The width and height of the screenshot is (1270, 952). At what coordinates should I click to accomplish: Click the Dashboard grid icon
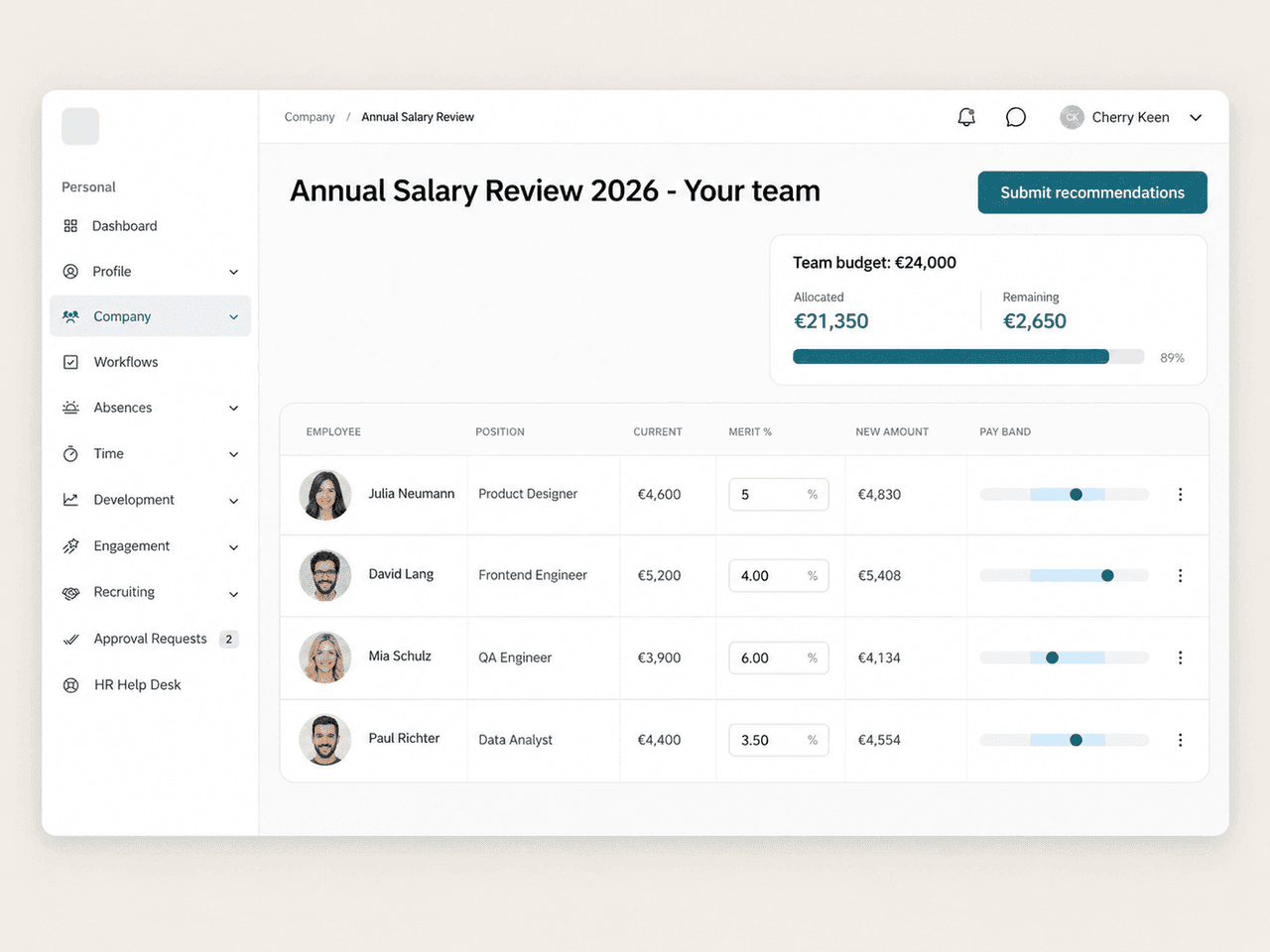click(70, 226)
